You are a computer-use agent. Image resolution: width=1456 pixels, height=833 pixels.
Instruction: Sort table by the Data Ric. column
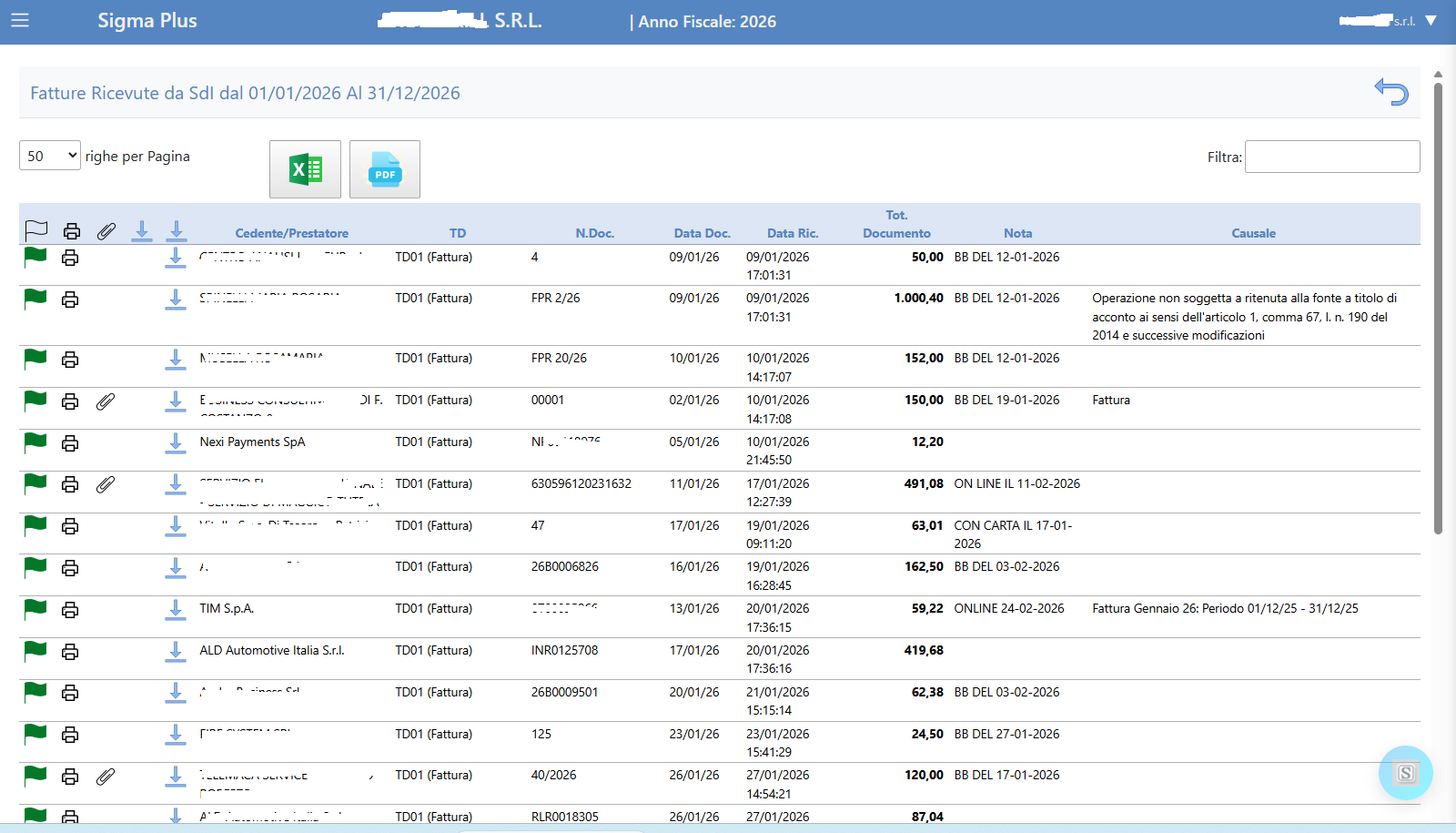tap(792, 233)
